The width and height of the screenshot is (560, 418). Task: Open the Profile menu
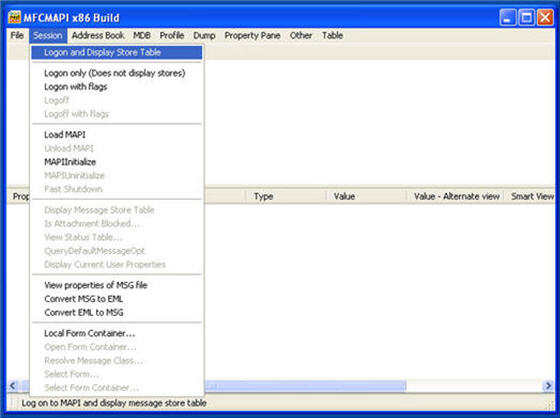point(172,35)
